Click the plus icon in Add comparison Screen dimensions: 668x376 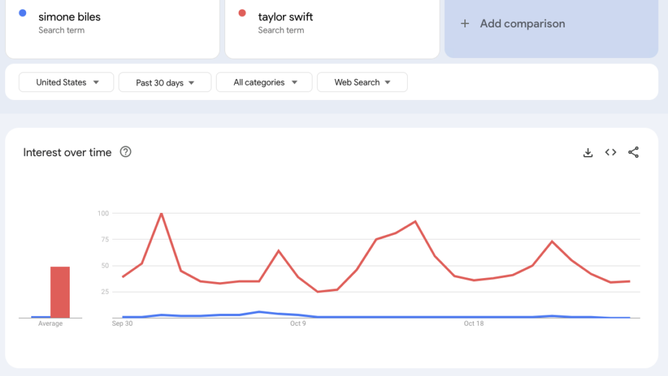coord(465,23)
